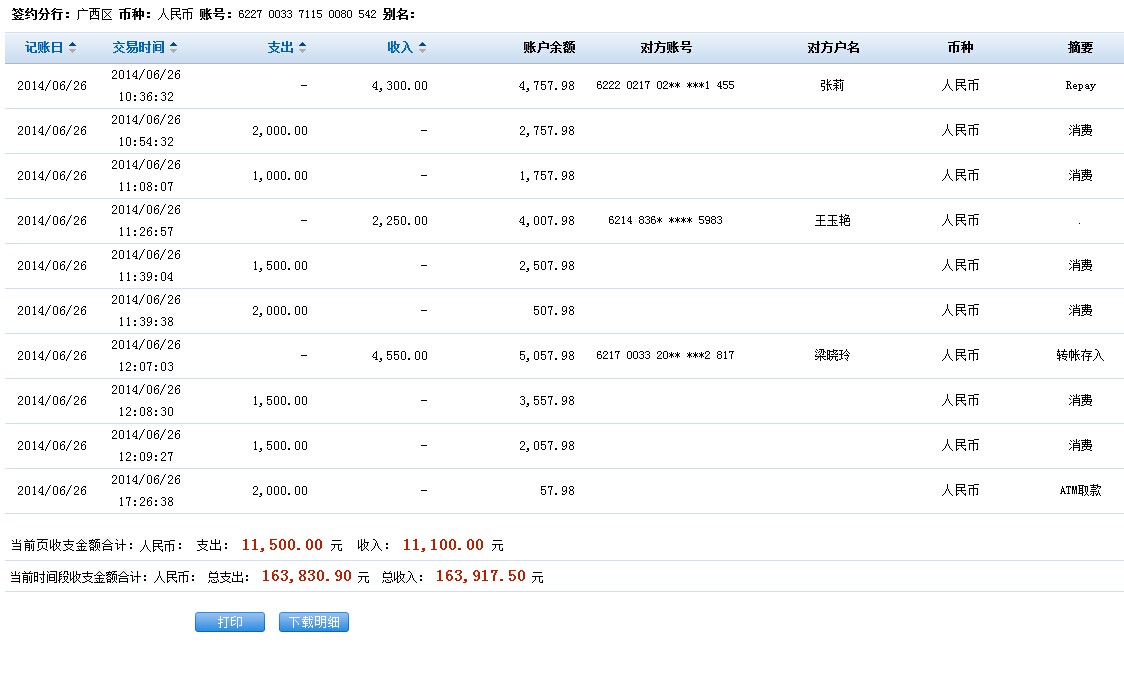1124x673 pixels.
Task: Click the 下载明细 button
Action: tap(314, 622)
